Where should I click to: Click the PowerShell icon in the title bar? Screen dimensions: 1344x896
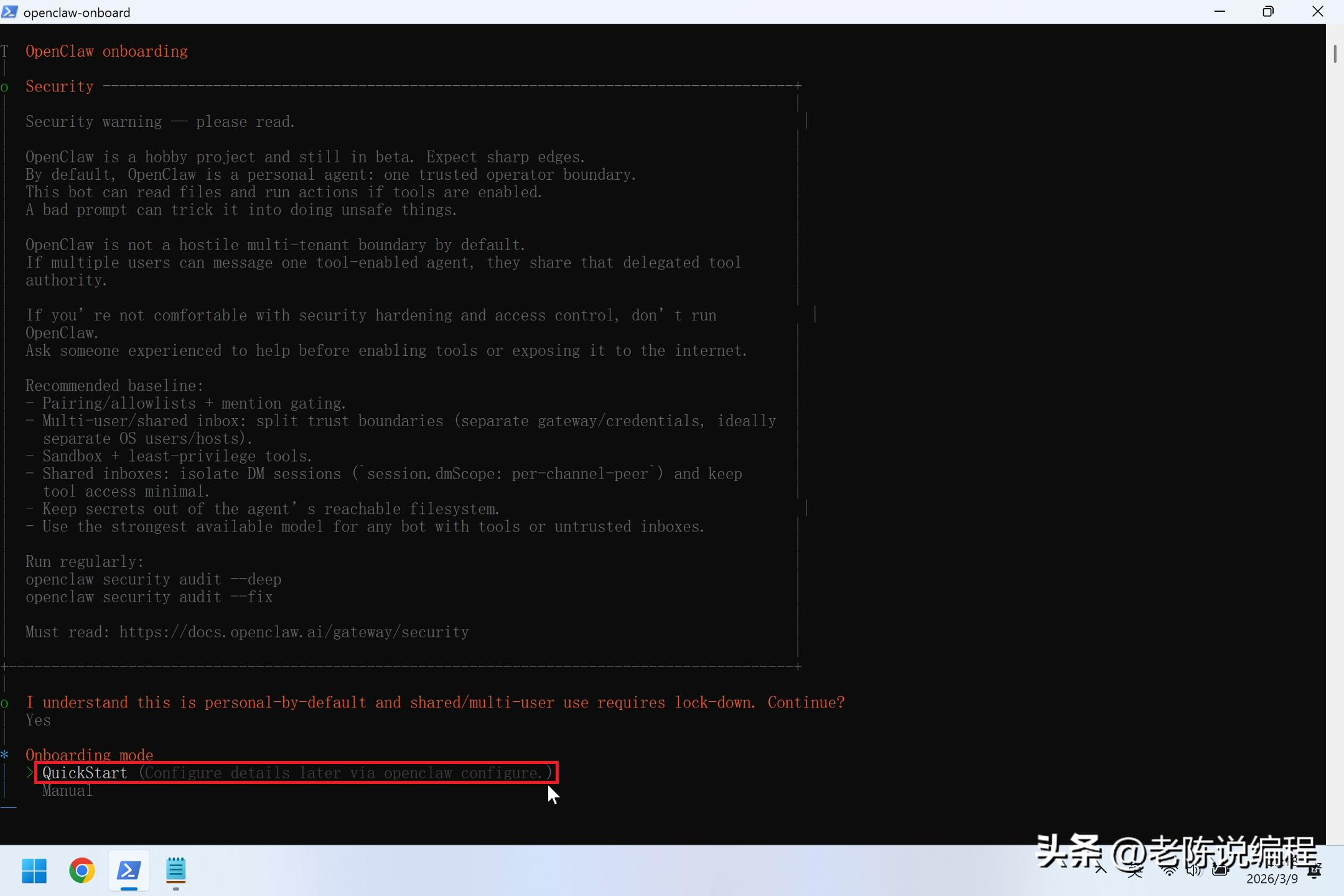click(9, 12)
